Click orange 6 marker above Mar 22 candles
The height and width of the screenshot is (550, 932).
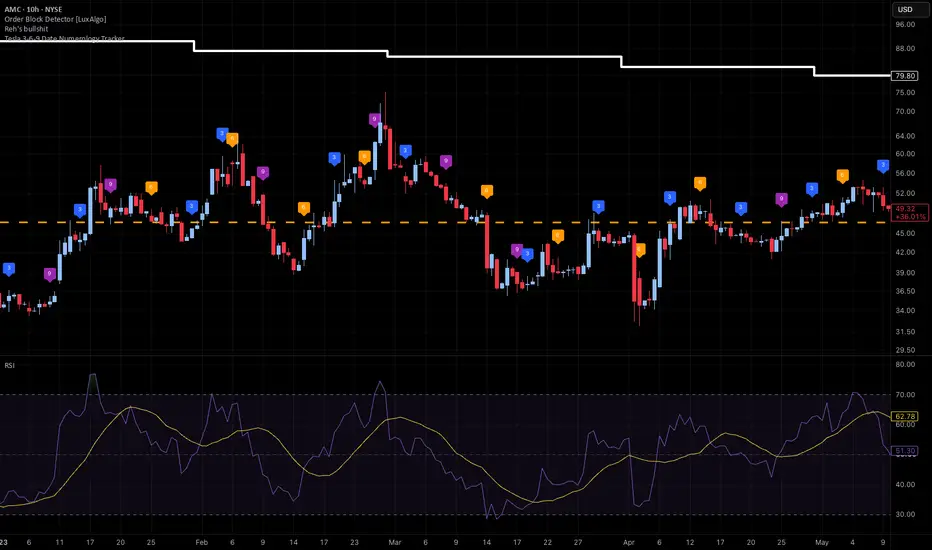click(x=558, y=236)
